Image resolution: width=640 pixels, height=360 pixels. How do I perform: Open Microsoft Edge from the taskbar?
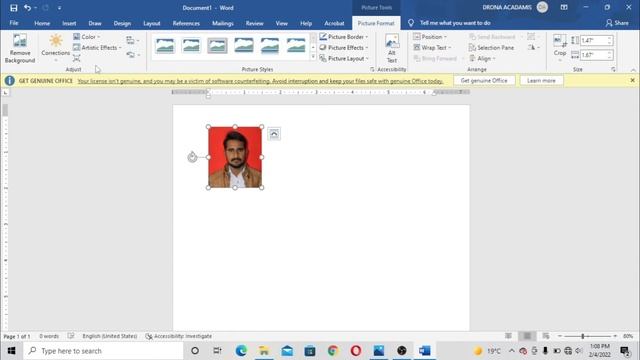tap(241, 351)
